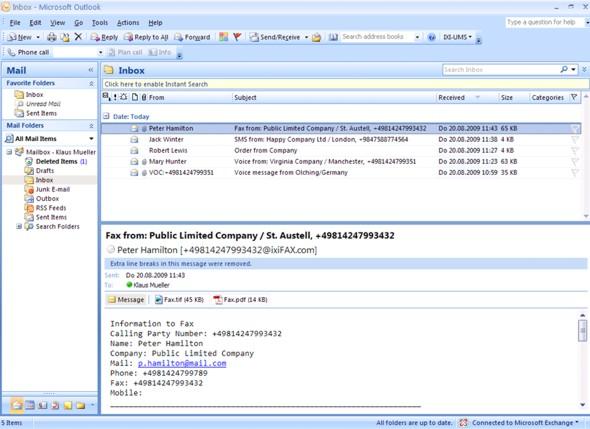Open the Send/Receive dropdown arrow
This screenshot has width=590, height=429.
(x=306, y=37)
